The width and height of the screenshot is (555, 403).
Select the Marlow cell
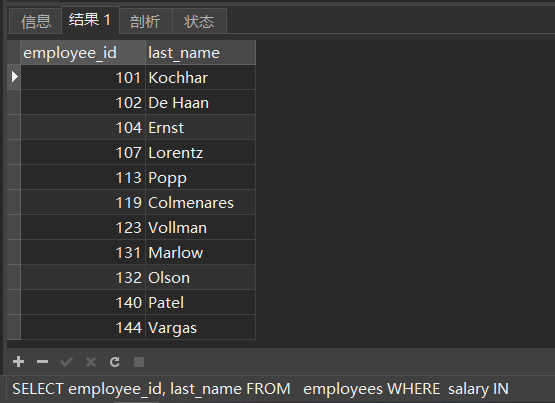pyautogui.click(x=200, y=253)
